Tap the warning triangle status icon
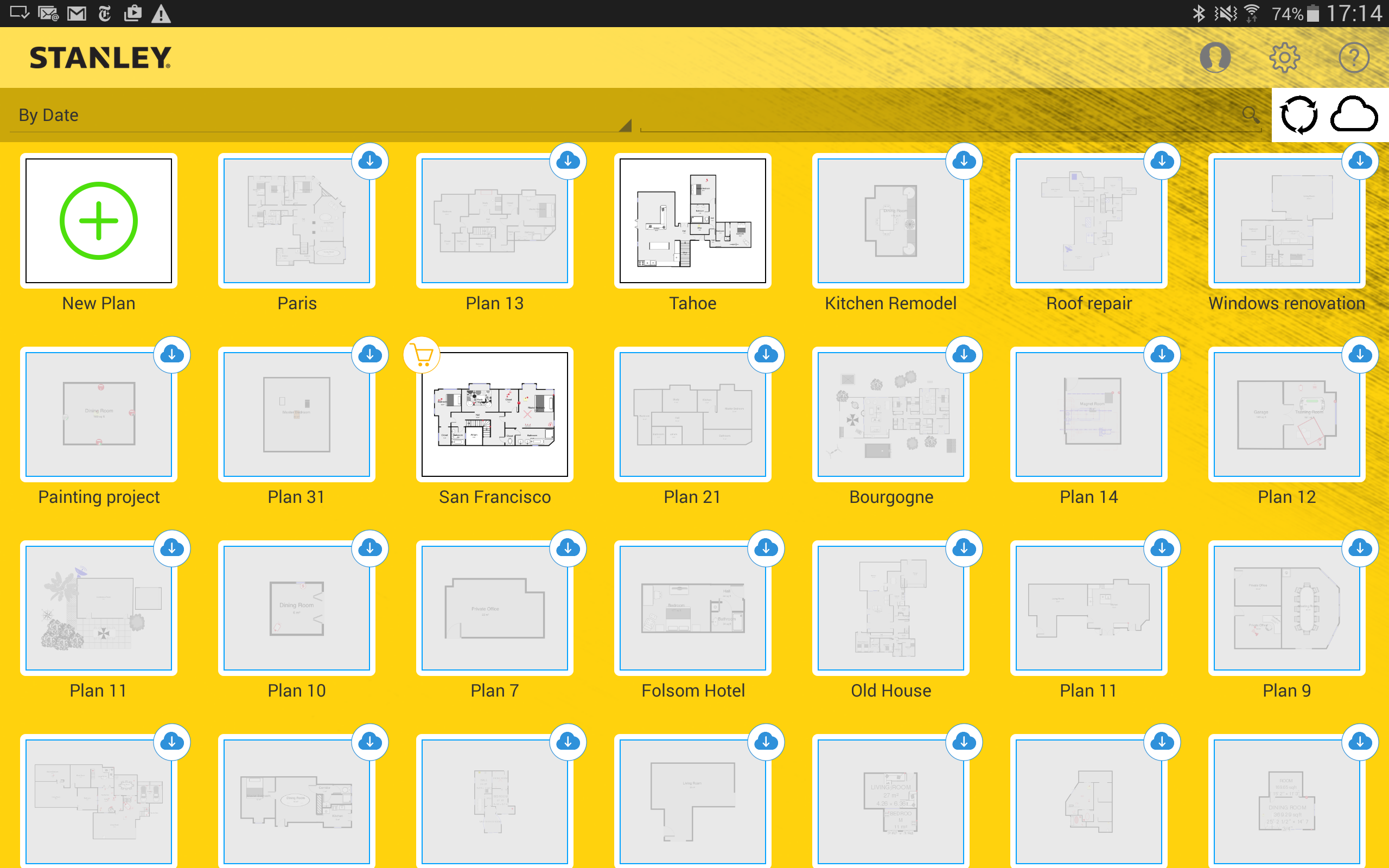 coord(161,13)
